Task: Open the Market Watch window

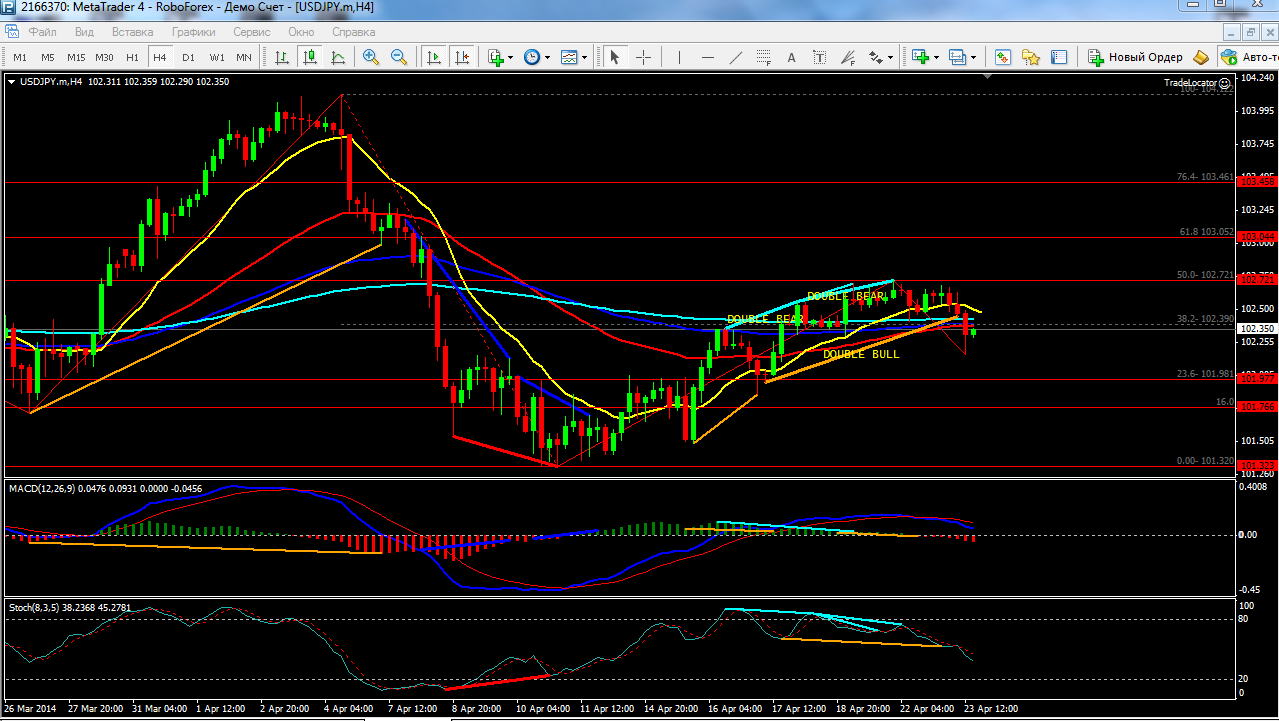Action: coord(1002,57)
